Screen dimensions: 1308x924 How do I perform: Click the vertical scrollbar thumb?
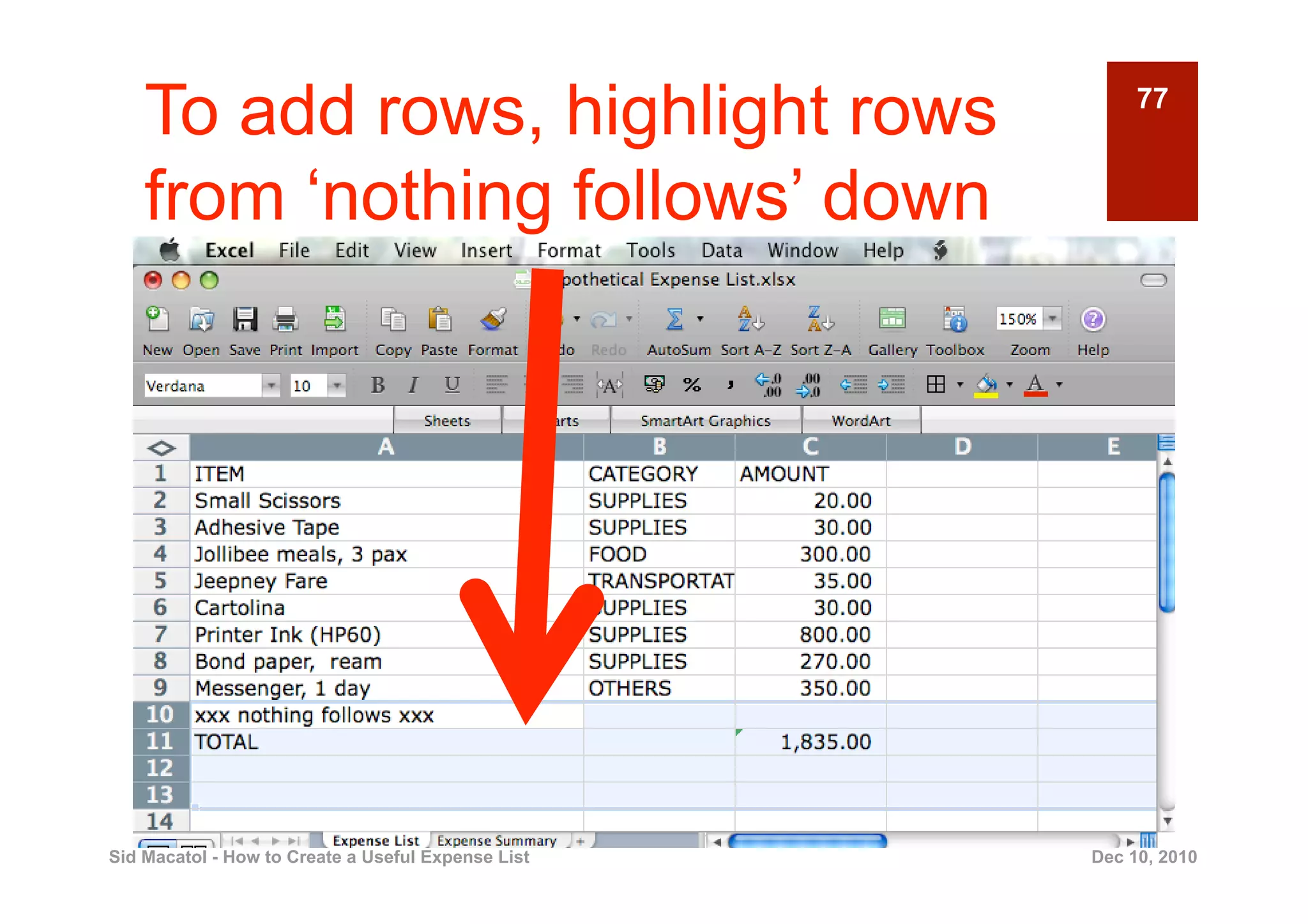tap(1167, 543)
